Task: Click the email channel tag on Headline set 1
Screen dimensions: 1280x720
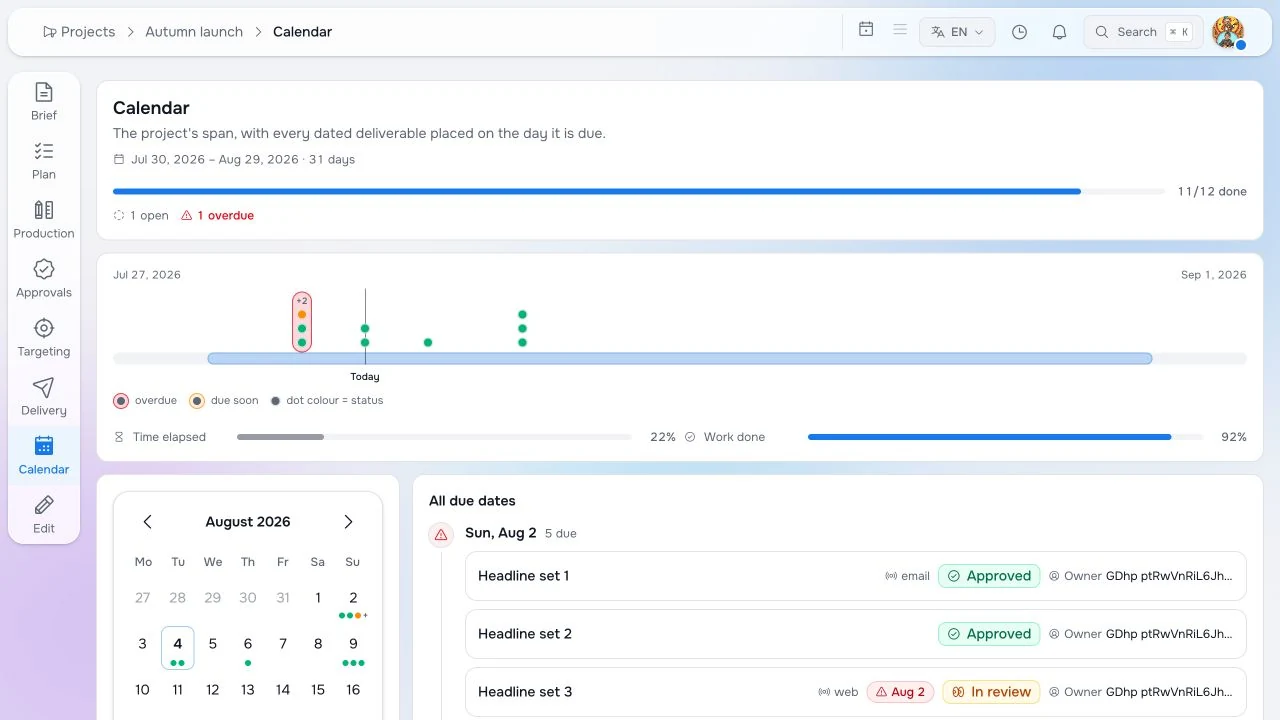Action: tap(908, 576)
